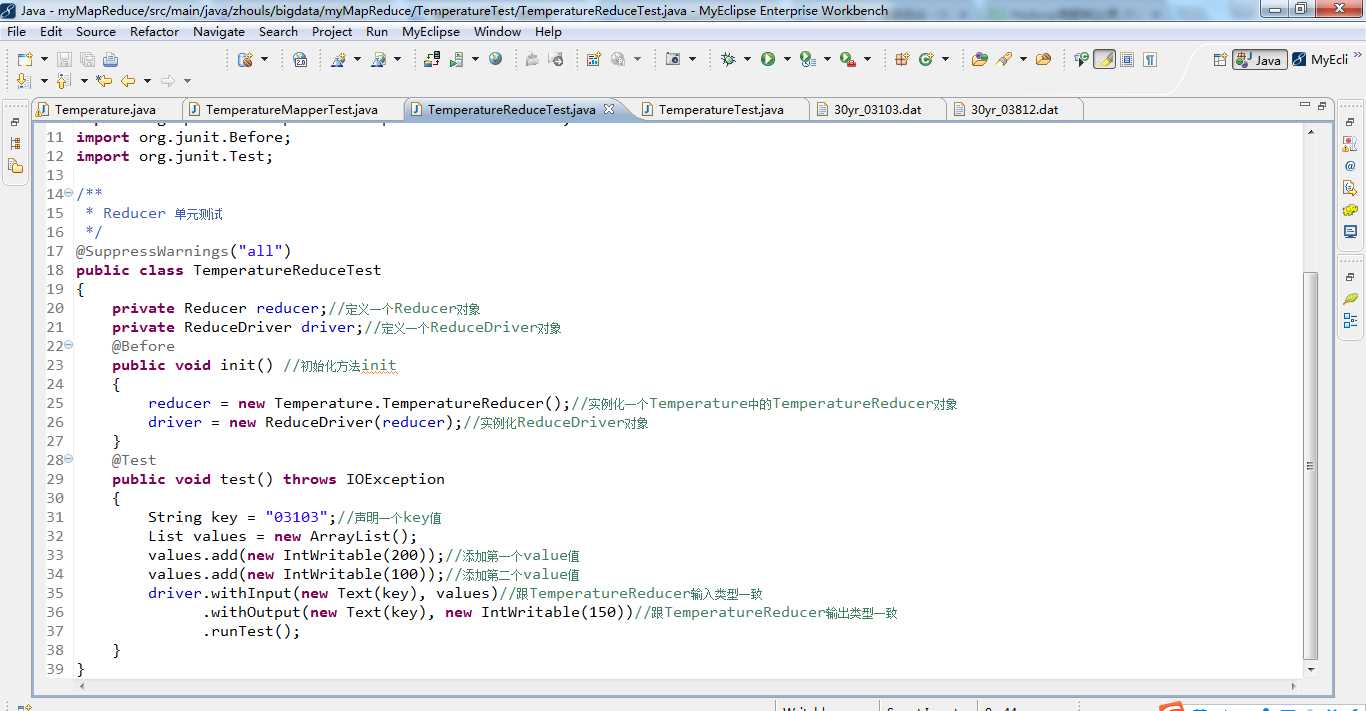Screen dimensions: 1366x711
Task: Open the Run configurations dropdown arrow
Action: point(787,59)
